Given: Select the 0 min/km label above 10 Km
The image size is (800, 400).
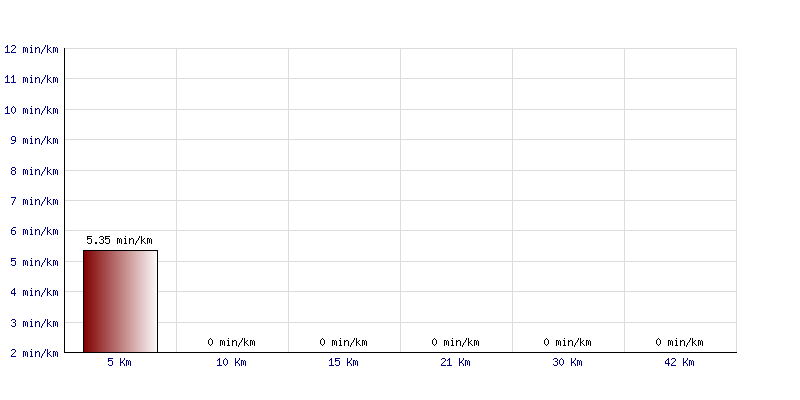Looking at the screenshot, I should point(231,342).
